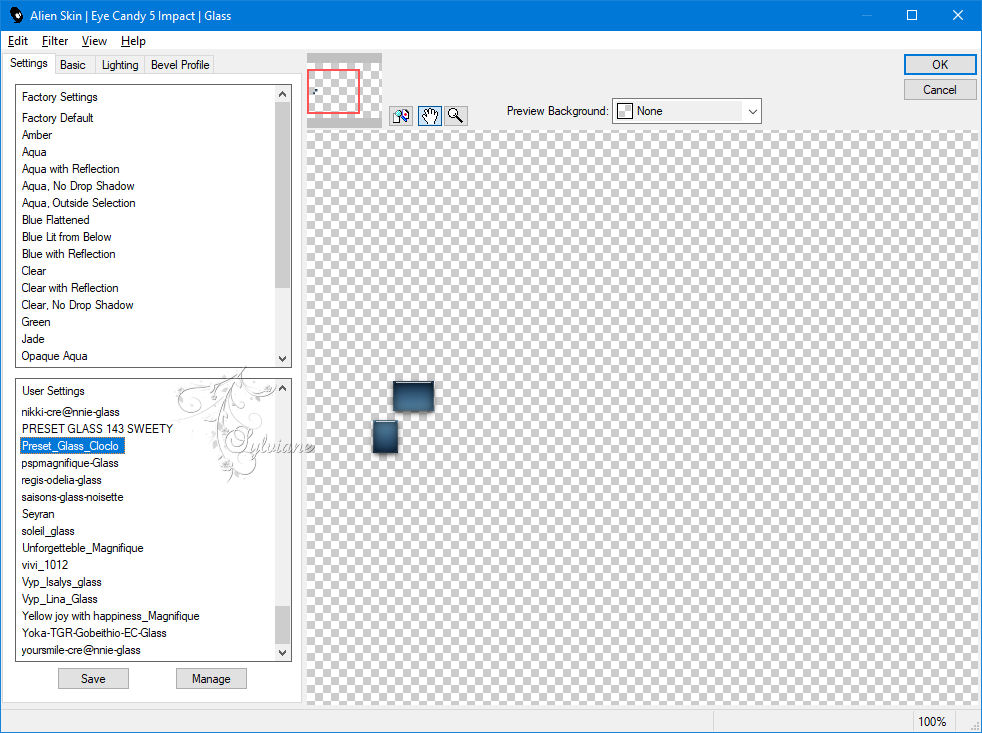Select Clear with Reflection preset

click(x=70, y=288)
